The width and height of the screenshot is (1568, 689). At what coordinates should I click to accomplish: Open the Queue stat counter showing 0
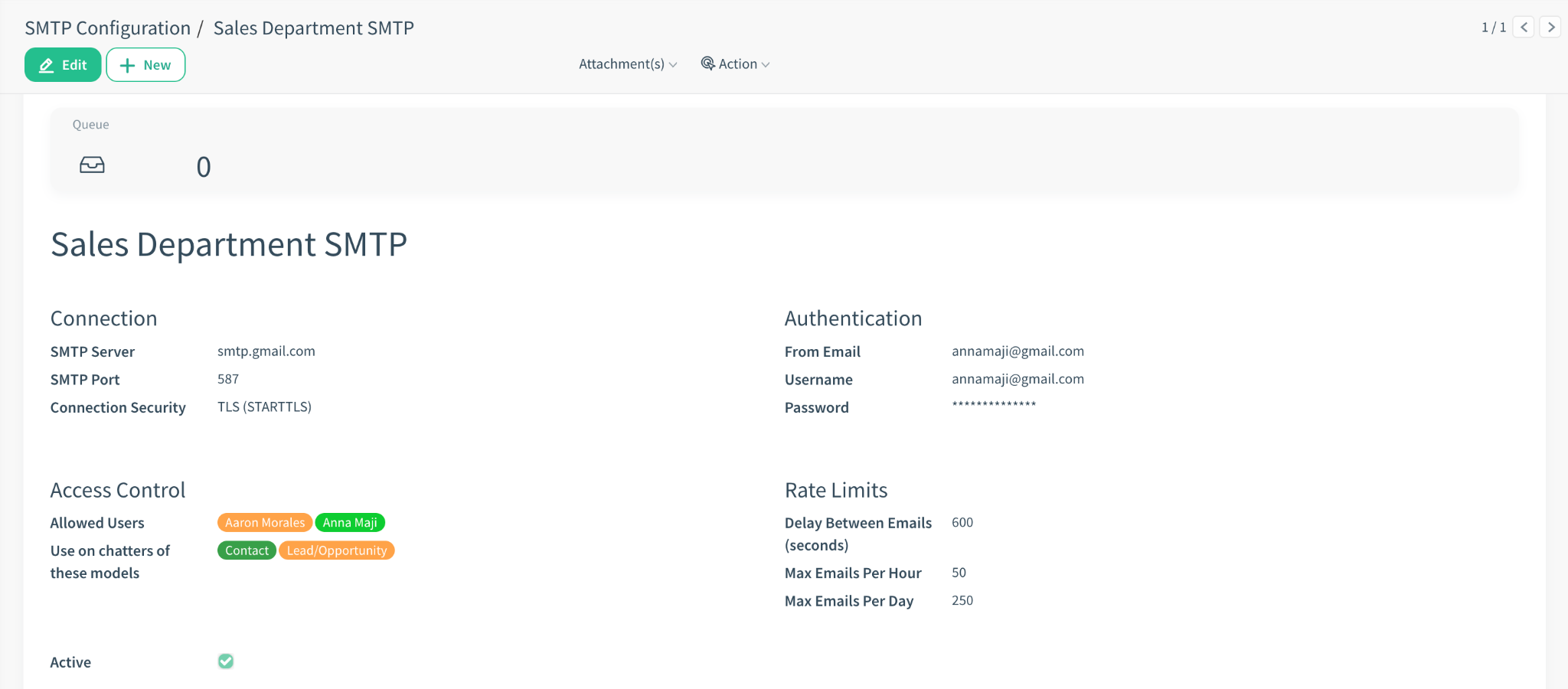click(x=204, y=167)
